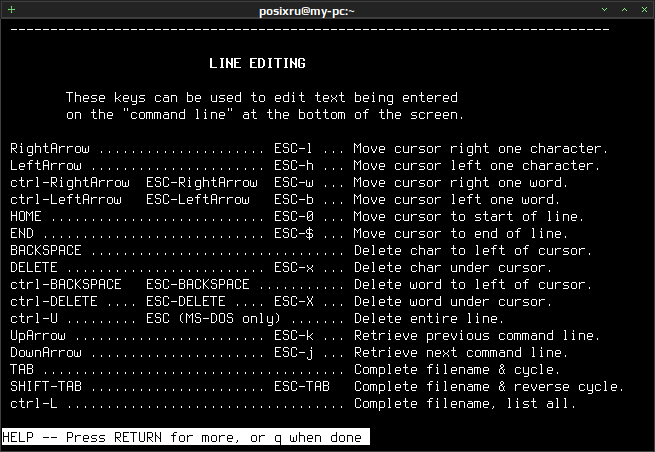Click the ESC-h shortcut
The height and width of the screenshot is (452, 655).
pyautogui.click(x=294, y=165)
